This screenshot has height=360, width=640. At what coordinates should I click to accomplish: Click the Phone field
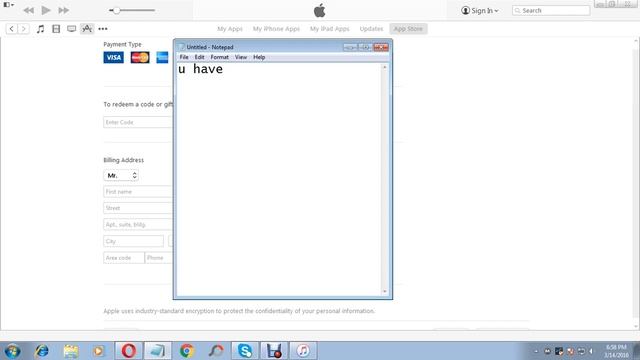159,258
